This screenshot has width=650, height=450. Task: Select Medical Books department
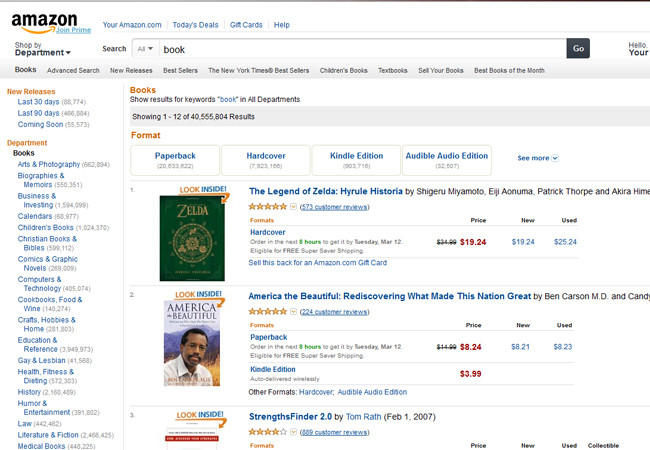point(41,446)
